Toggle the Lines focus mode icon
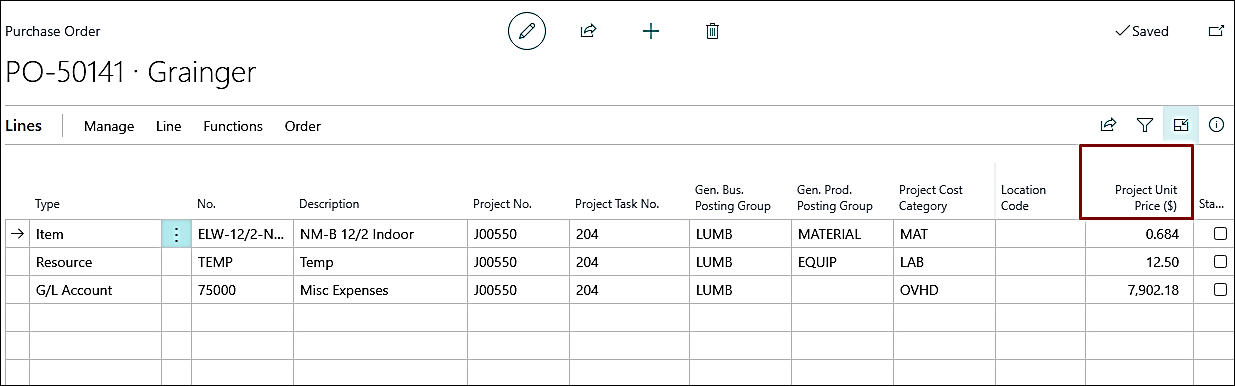This screenshot has width=1235, height=386. click(x=1181, y=125)
